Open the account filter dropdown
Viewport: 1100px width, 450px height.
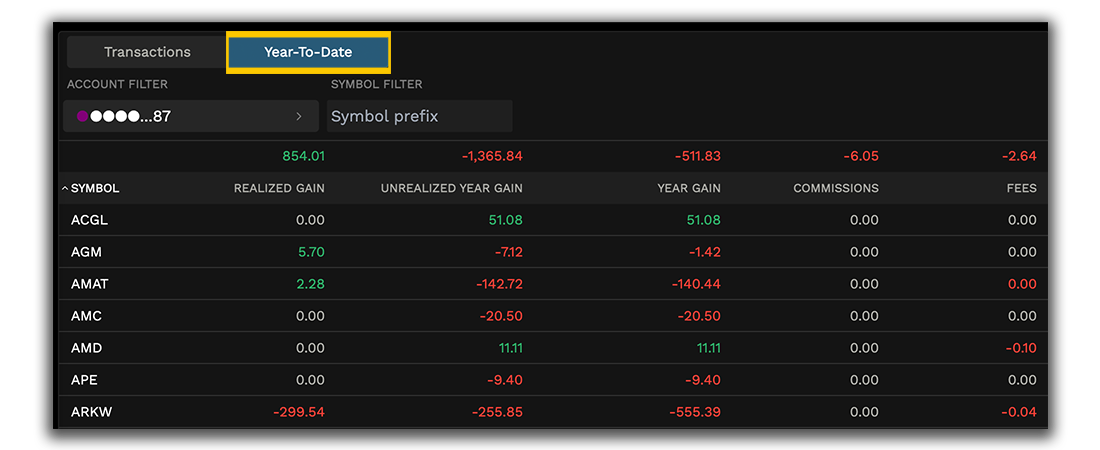(x=190, y=116)
